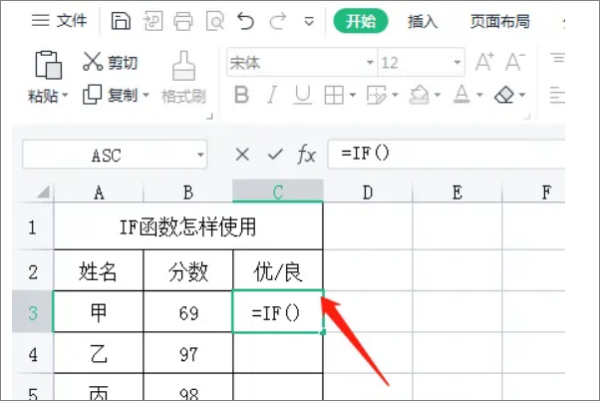Click the draw border pencil icon
The height and width of the screenshot is (401, 600).
click(377, 95)
